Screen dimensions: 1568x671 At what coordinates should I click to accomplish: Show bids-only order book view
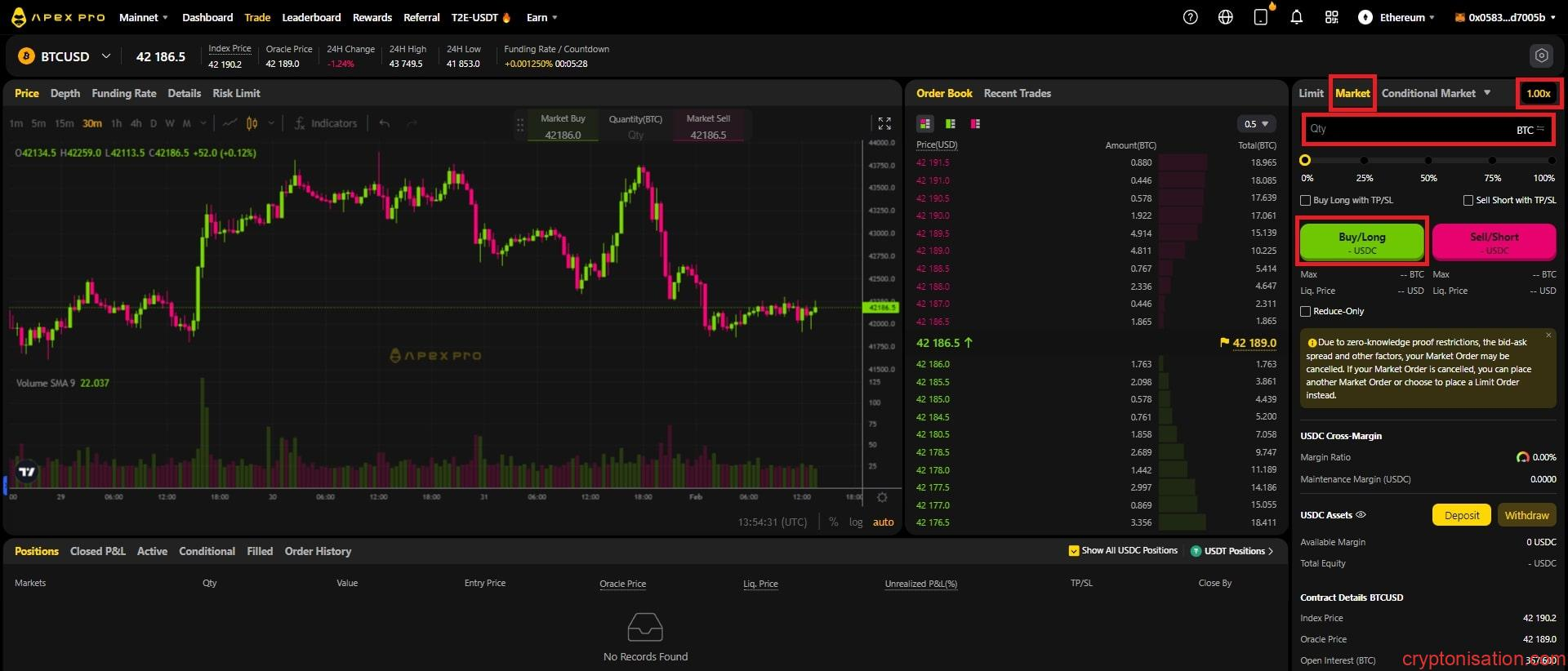(950, 124)
